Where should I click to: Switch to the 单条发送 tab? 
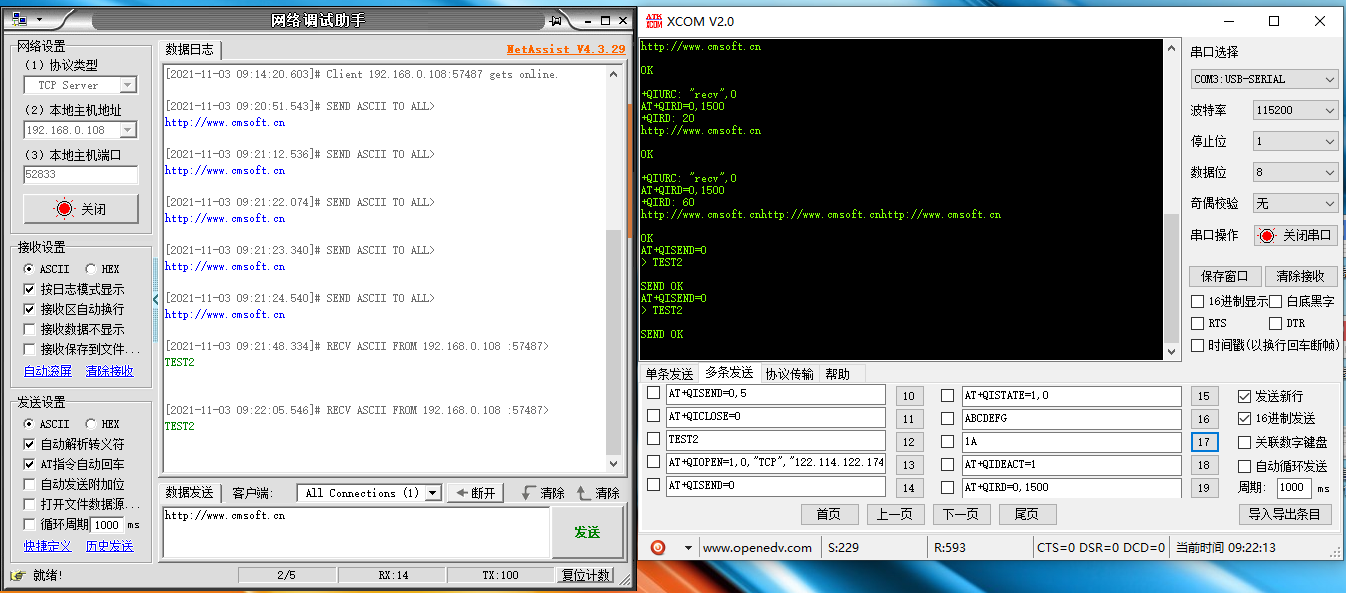click(668, 373)
